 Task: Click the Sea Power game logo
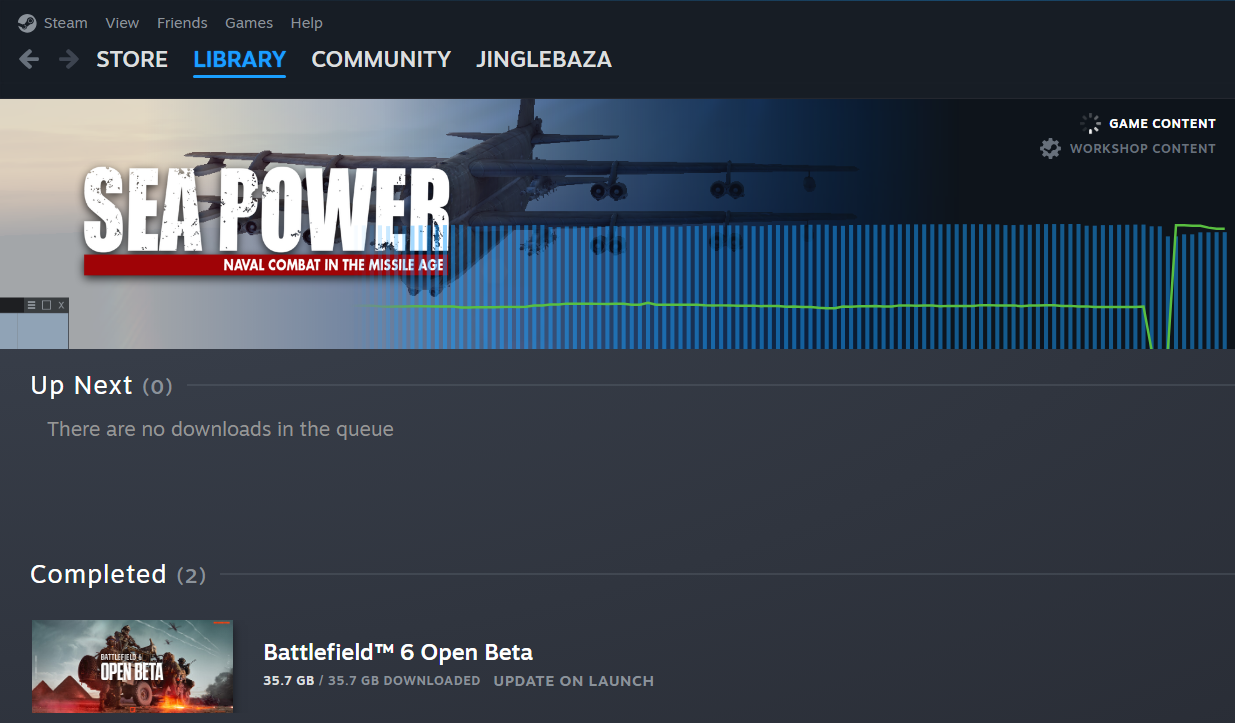[266, 222]
